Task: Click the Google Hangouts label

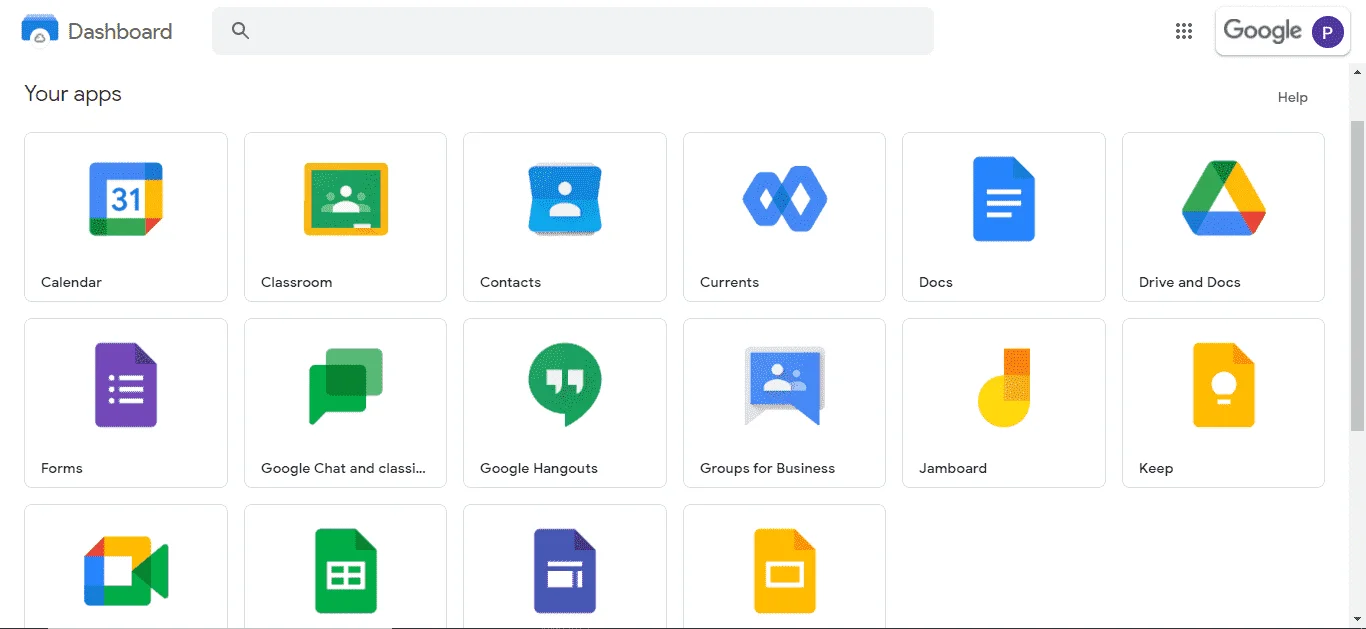Action: (x=539, y=468)
